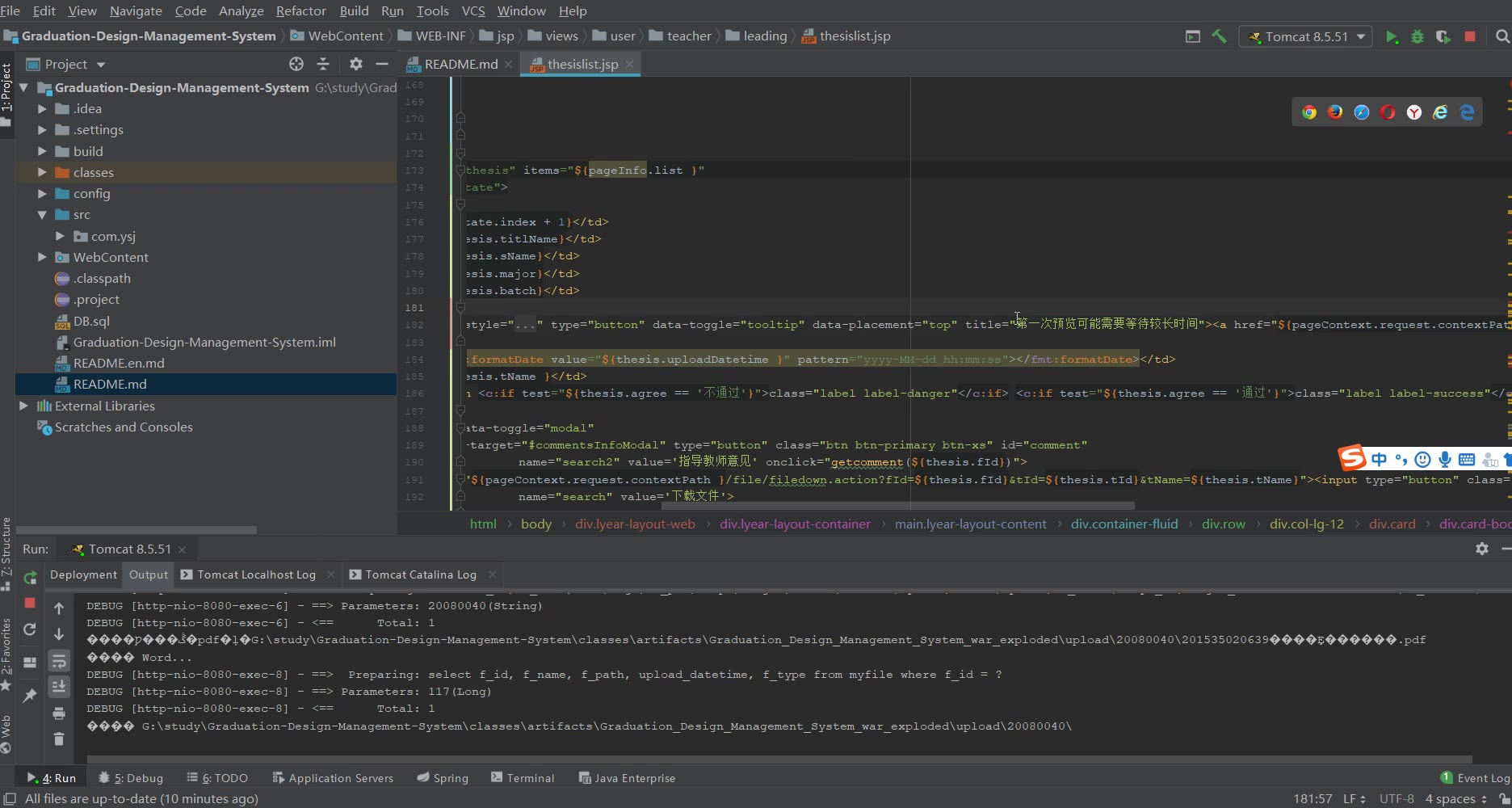This screenshot has height=808, width=1512.
Task: Start debugging with the bug icon
Action: pos(1417,36)
